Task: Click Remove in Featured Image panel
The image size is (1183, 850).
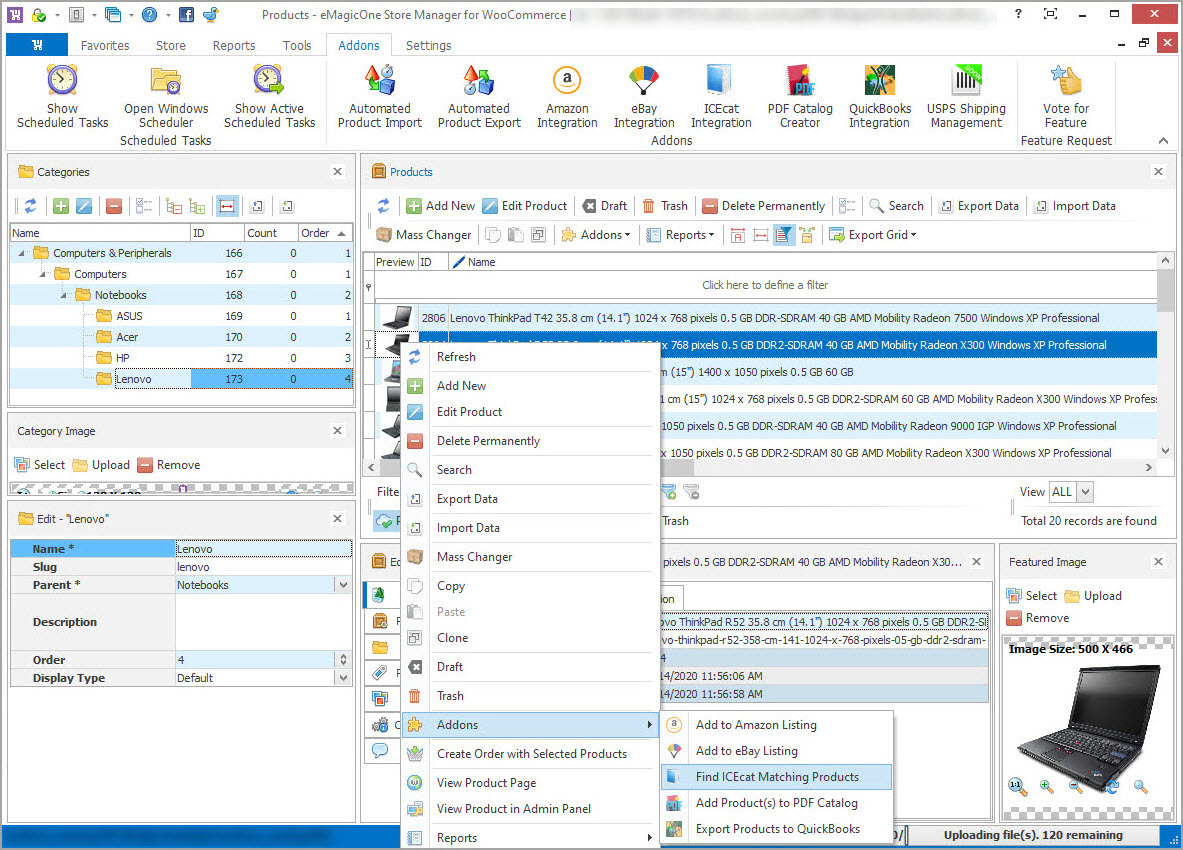Action: pyautogui.click(x=1038, y=618)
